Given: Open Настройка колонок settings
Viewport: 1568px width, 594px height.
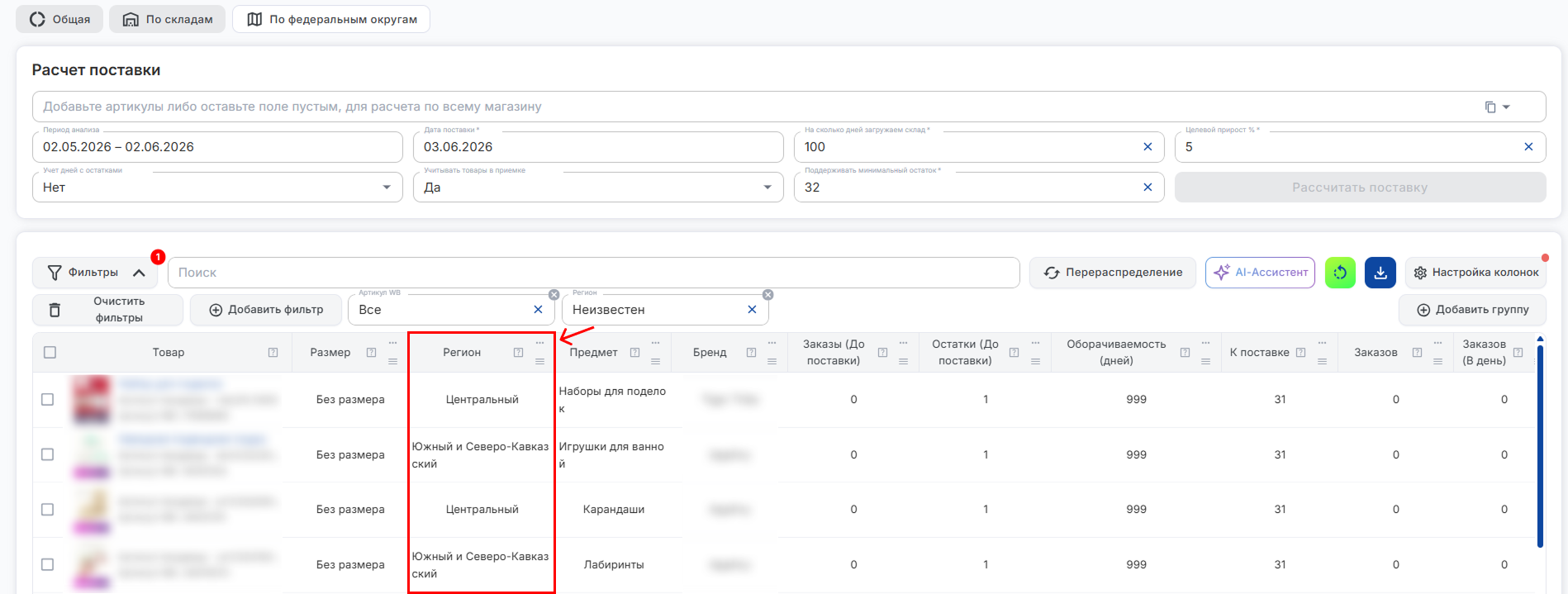Looking at the screenshot, I should (1475, 273).
